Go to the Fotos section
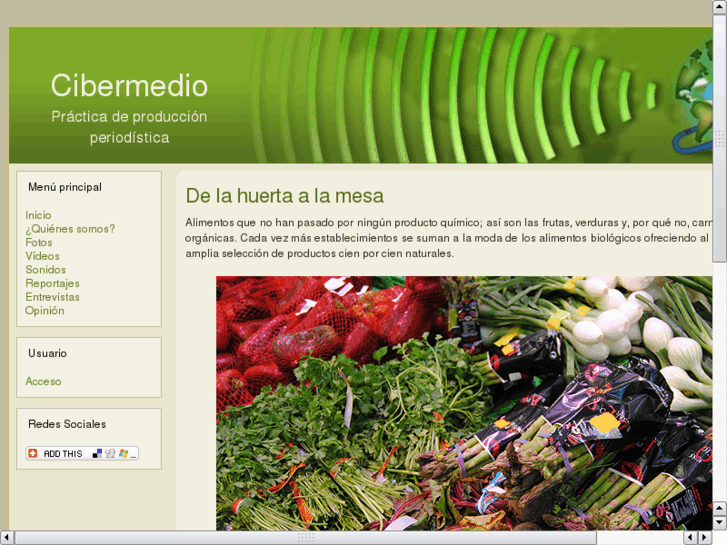 38,243
